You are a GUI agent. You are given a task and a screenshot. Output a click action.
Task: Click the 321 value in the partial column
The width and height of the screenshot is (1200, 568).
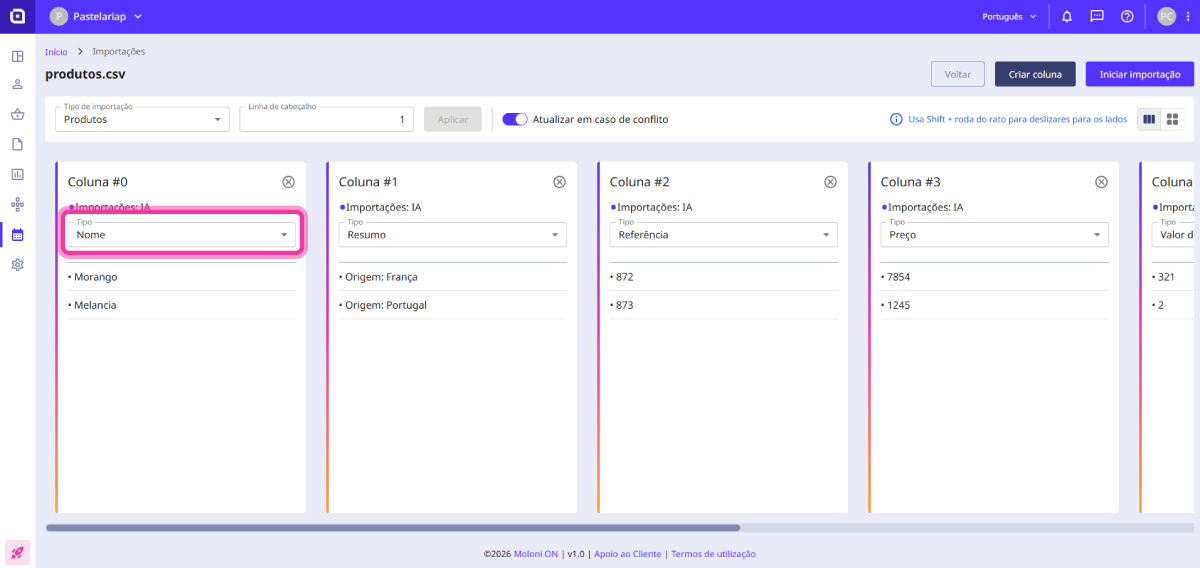(1166, 277)
